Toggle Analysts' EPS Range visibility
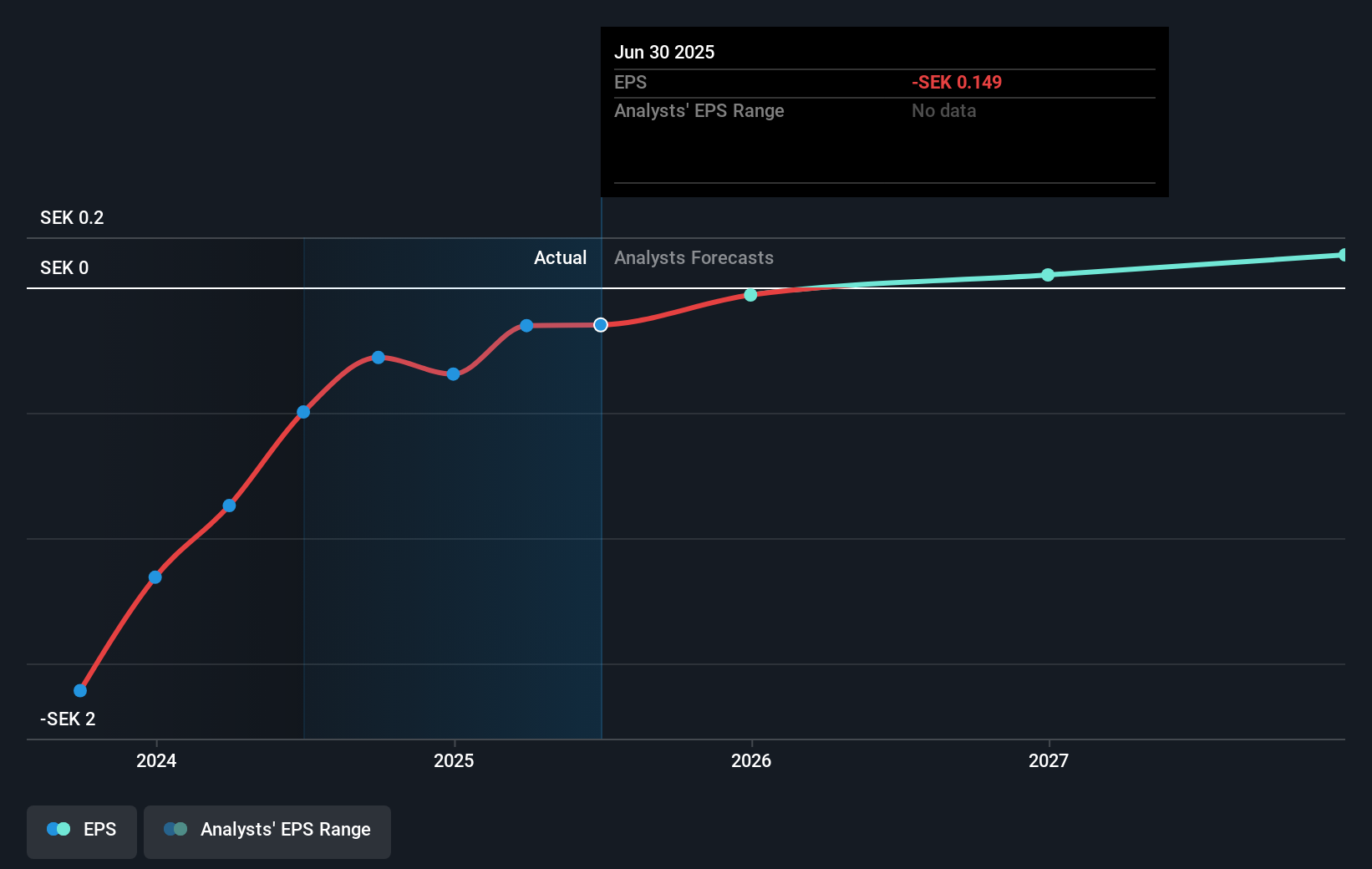1372x869 pixels. pyautogui.click(x=267, y=830)
